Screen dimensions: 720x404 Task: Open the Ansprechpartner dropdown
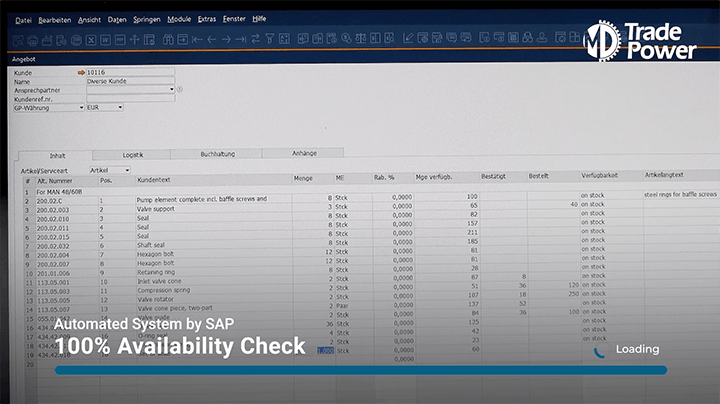(x=171, y=89)
